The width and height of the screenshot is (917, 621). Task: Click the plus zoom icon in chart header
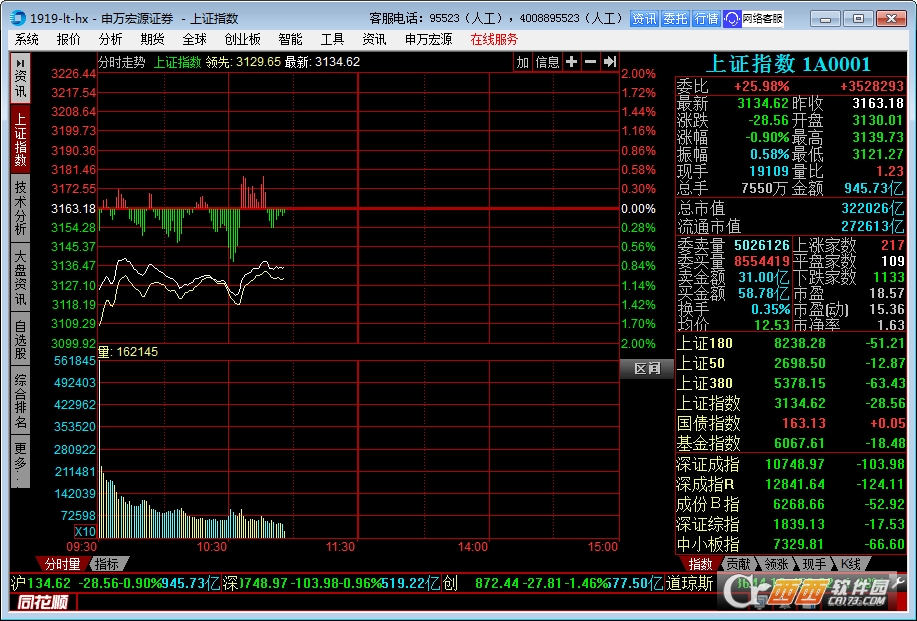pyautogui.click(x=571, y=62)
